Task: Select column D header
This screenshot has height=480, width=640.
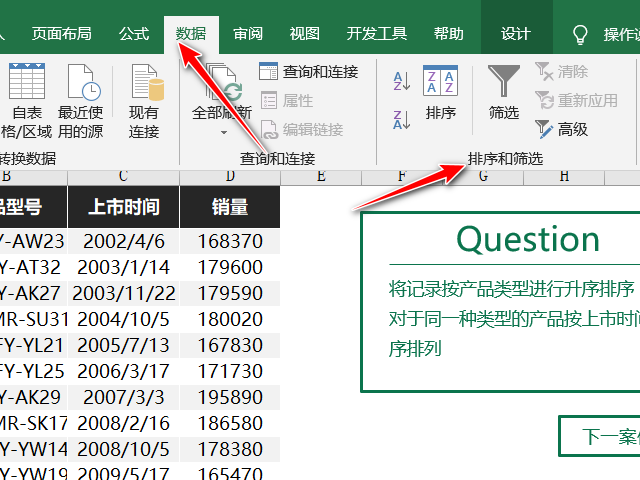Action: point(230,177)
